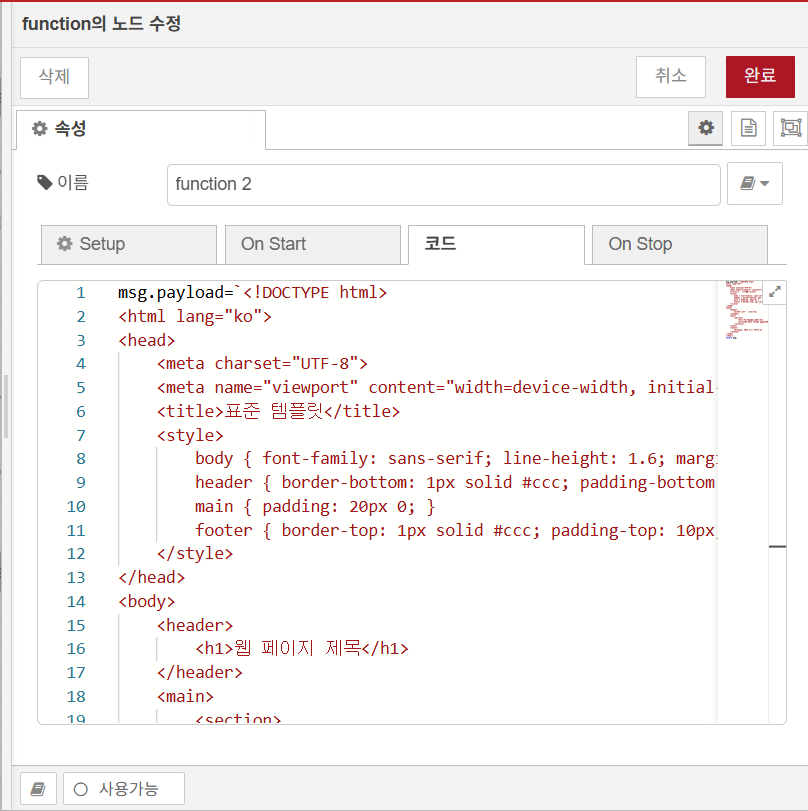
Task: Click the name field containing function 2
Action: 443,184
